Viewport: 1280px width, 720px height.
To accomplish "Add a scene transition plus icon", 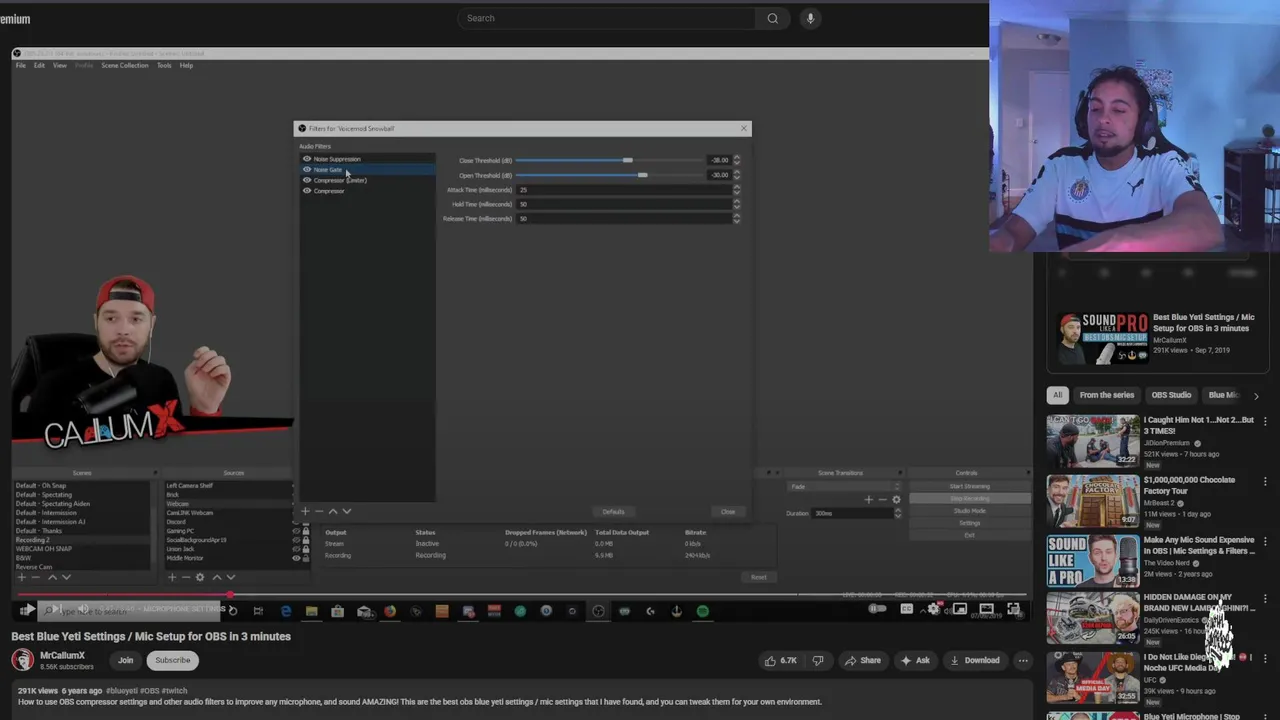I will click(x=868, y=499).
